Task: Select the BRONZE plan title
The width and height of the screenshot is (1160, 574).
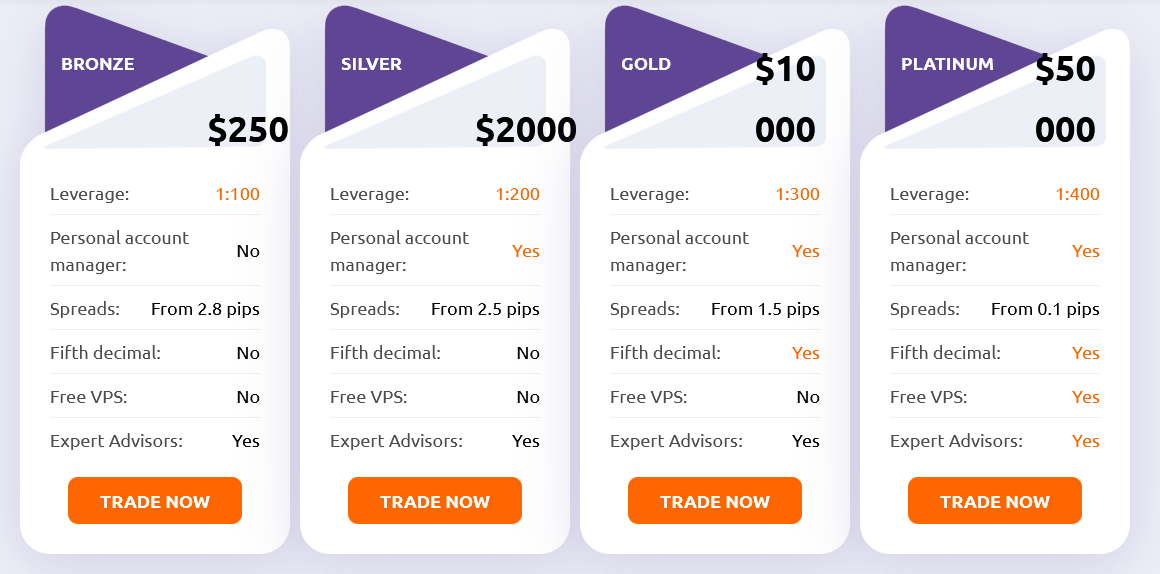Action: (x=98, y=64)
